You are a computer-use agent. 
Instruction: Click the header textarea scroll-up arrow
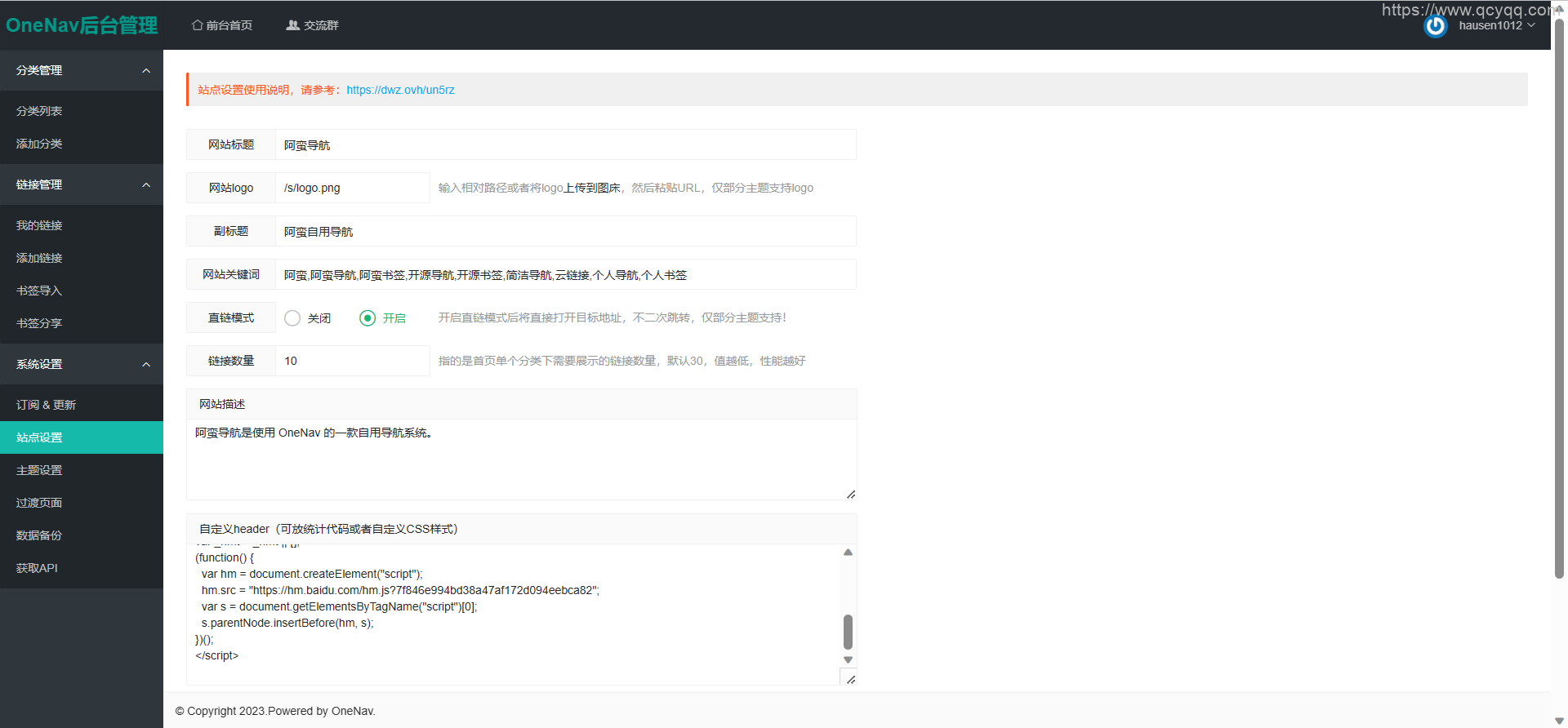point(848,553)
